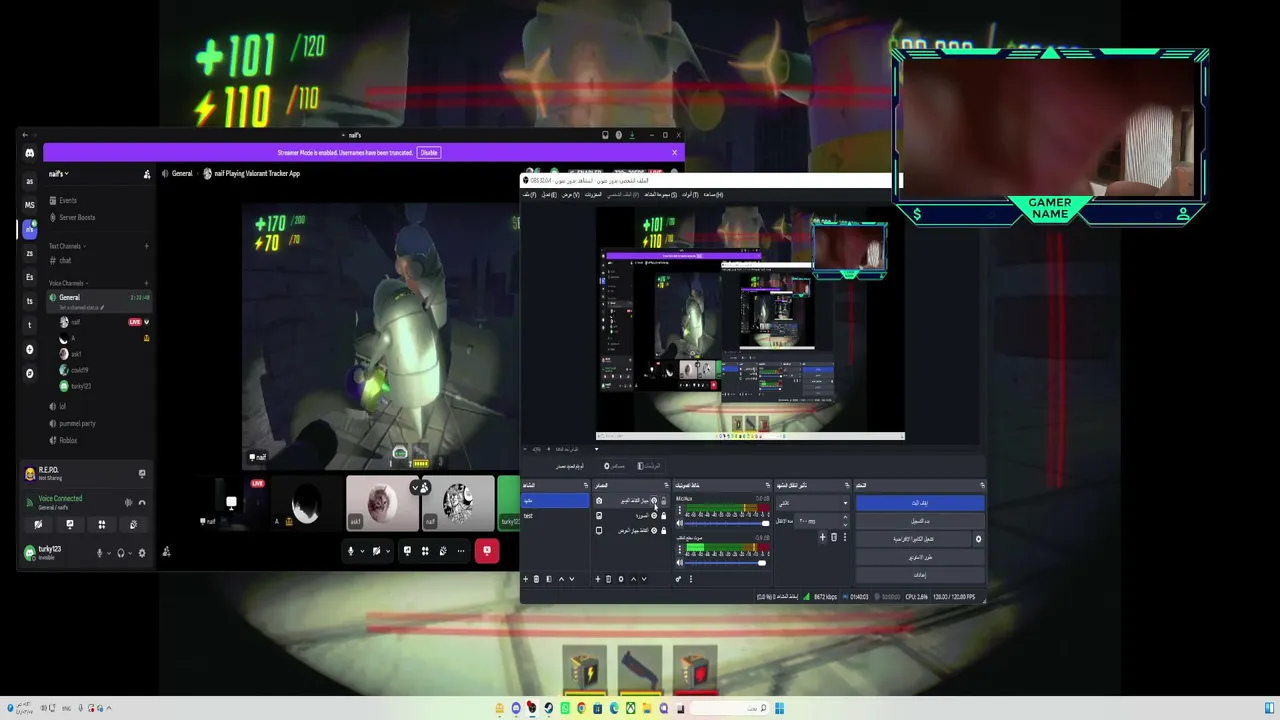Adjust desktop audio volume slider in OBS

tap(726, 563)
